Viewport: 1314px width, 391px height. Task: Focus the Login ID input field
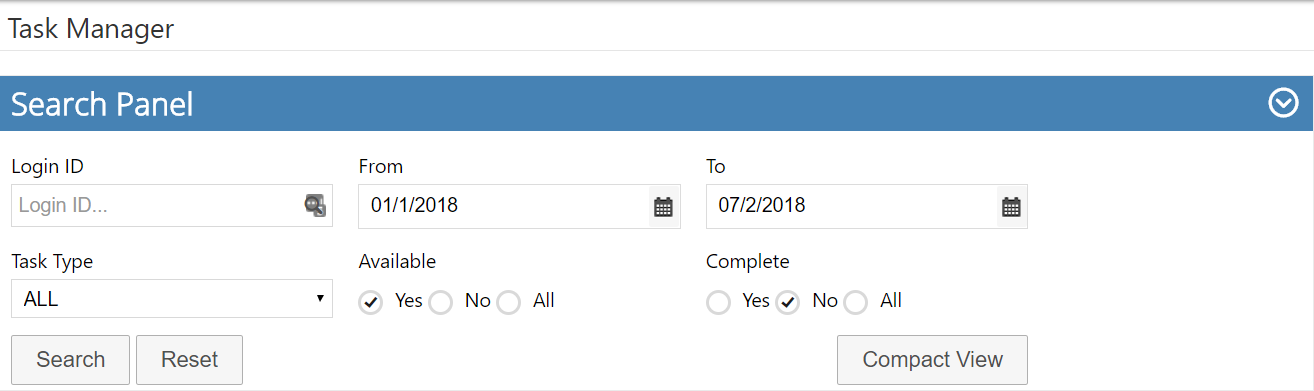click(x=157, y=205)
